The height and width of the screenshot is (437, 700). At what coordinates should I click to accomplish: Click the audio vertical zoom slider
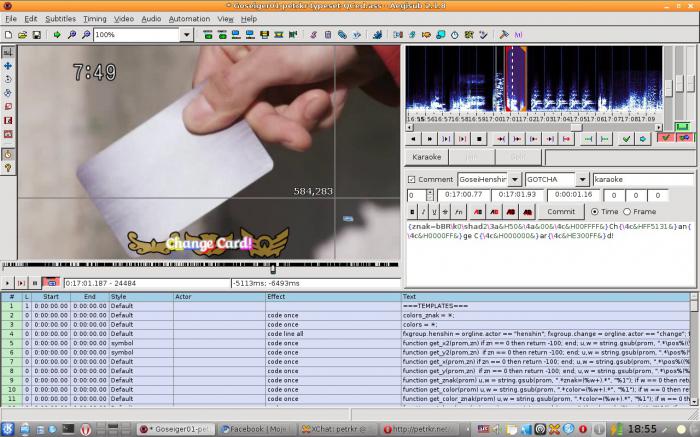click(679, 83)
